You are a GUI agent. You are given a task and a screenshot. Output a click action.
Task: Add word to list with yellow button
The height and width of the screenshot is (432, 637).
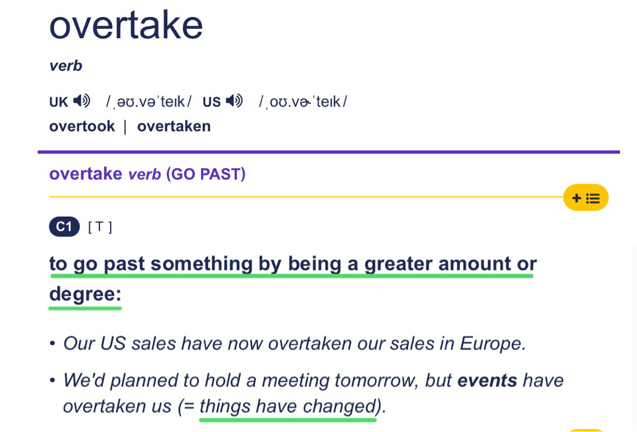[585, 198]
